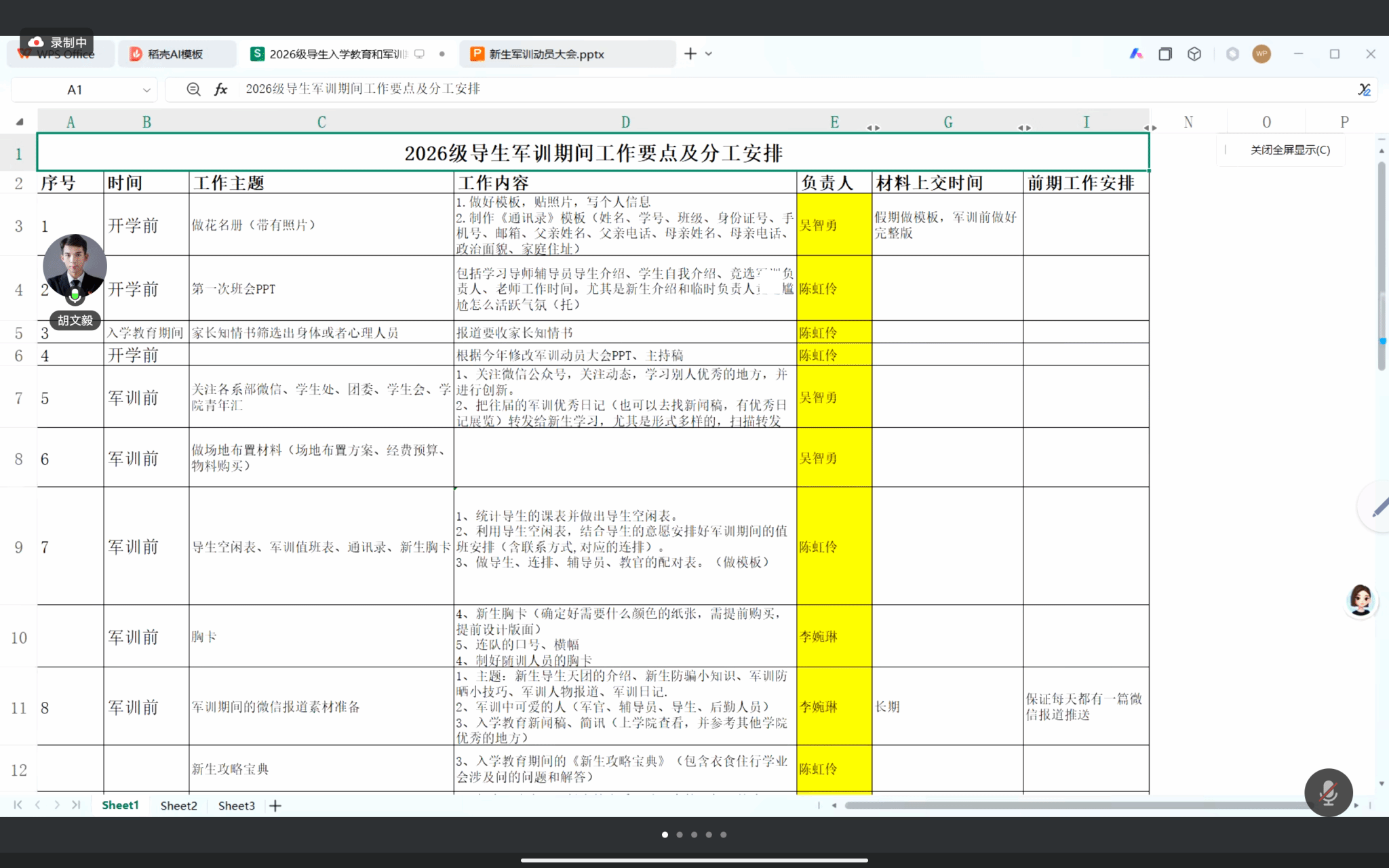Image resolution: width=1389 pixels, height=868 pixels.
Task: Click the fx insert function icon
Action: click(220, 89)
